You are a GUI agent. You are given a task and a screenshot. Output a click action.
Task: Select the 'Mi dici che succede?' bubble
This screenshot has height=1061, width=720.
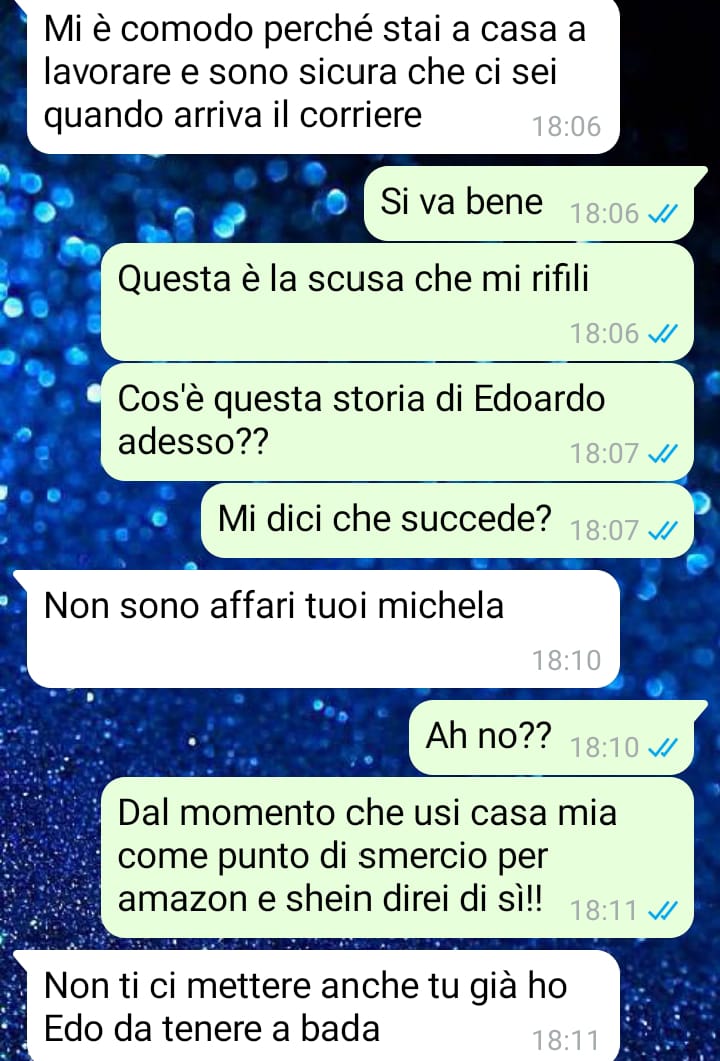pyautogui.click(x=447, y=520)
